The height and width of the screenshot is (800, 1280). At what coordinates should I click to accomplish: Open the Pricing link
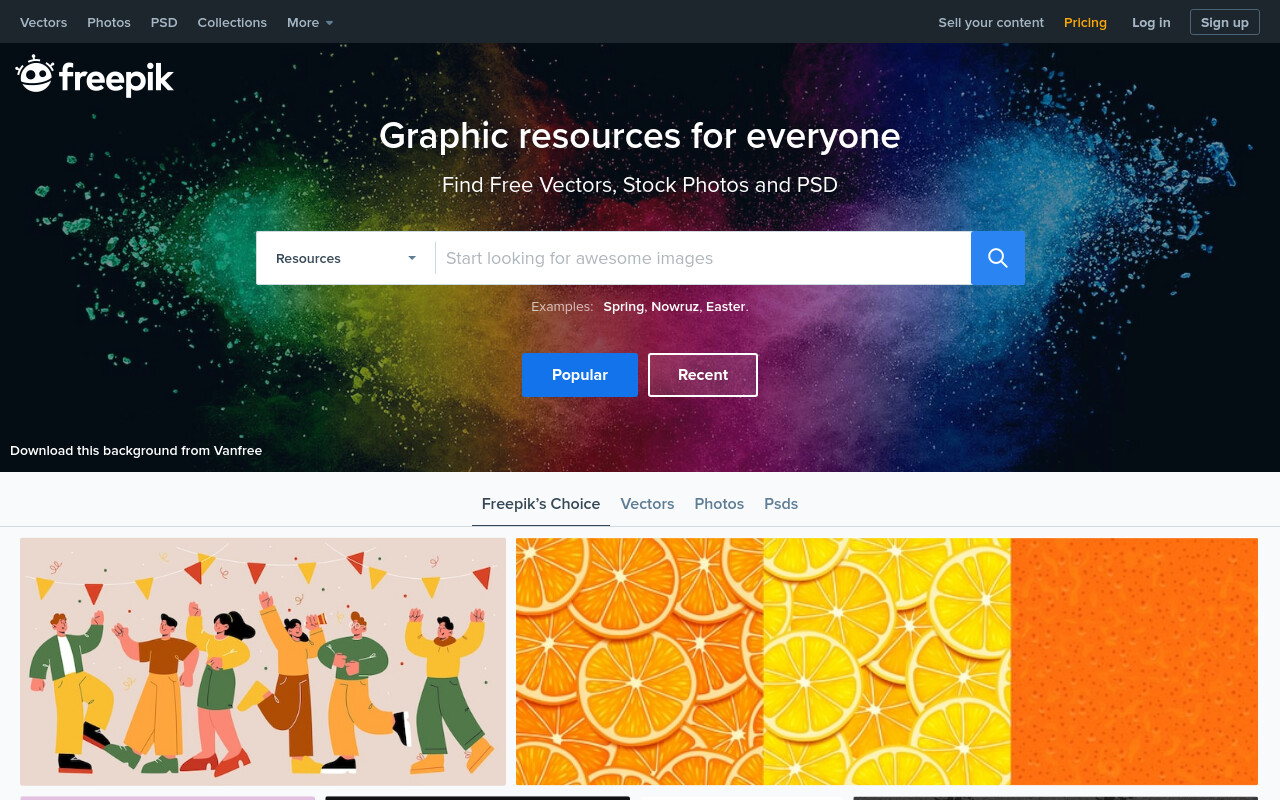pyautogui.click(x=1085, y=22)
